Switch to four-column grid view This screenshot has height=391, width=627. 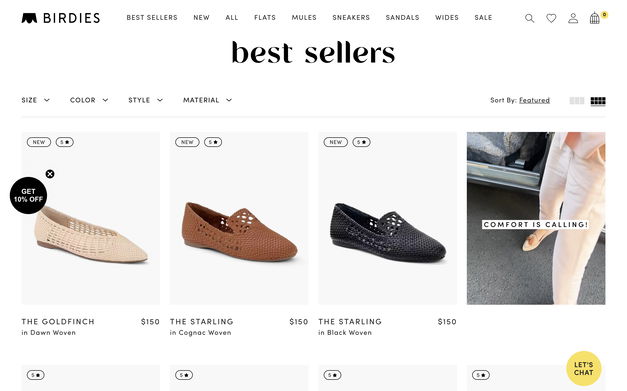pyautogui.click(x=598, y=101)
